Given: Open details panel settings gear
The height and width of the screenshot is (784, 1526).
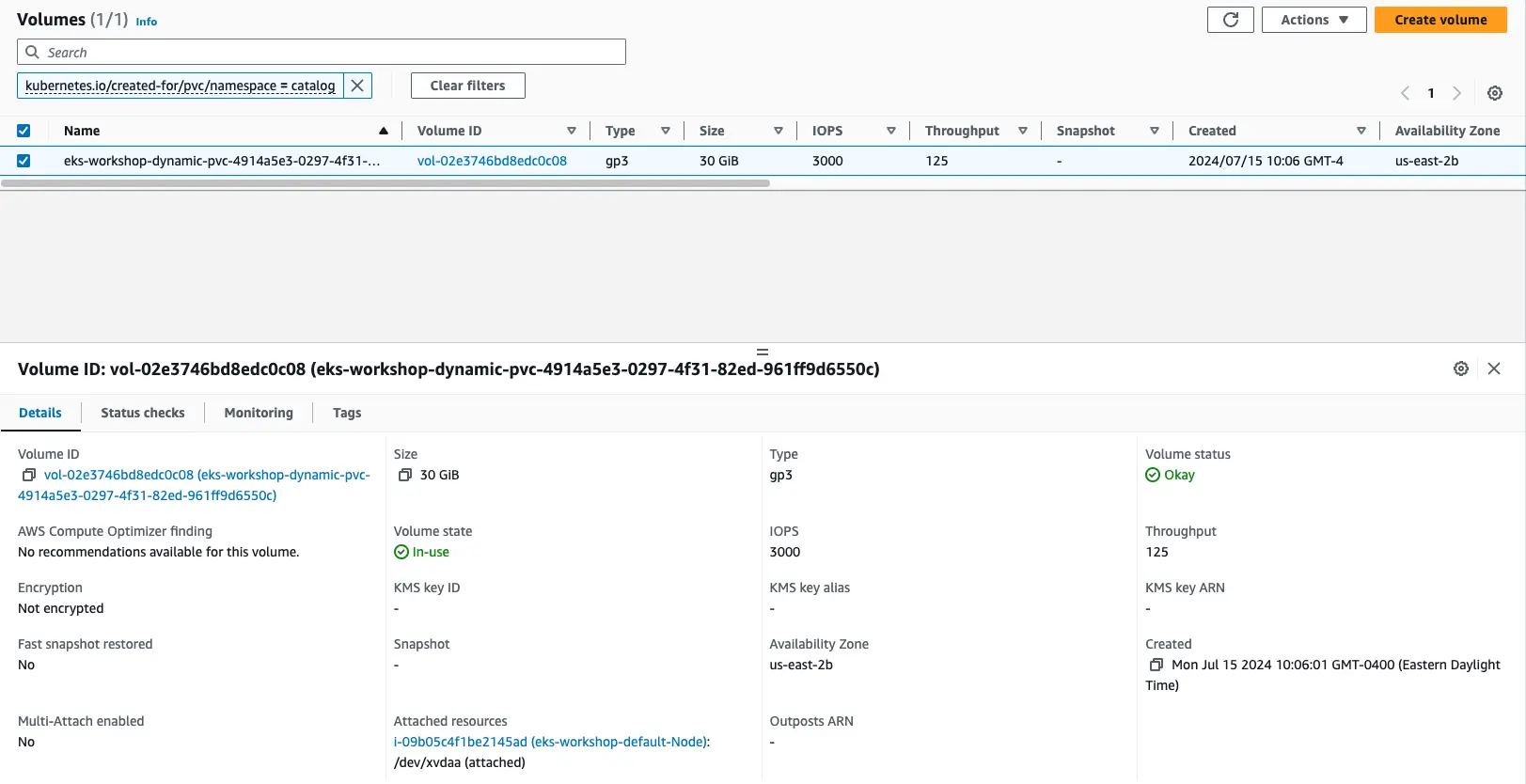Looking at the screenshot, I should coord(1460,368).
